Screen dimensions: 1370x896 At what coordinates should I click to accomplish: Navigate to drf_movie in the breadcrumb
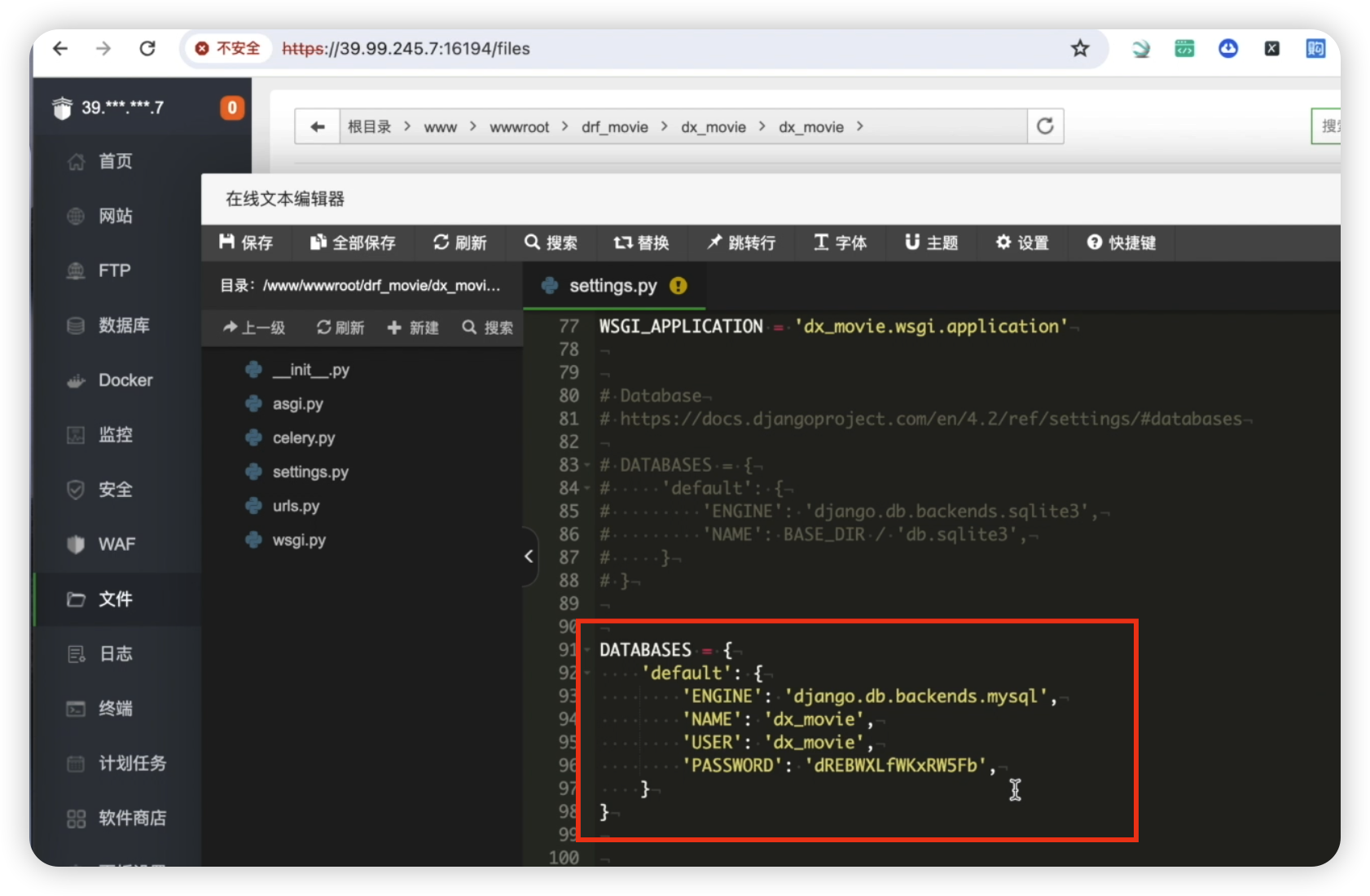coord(615,127)
